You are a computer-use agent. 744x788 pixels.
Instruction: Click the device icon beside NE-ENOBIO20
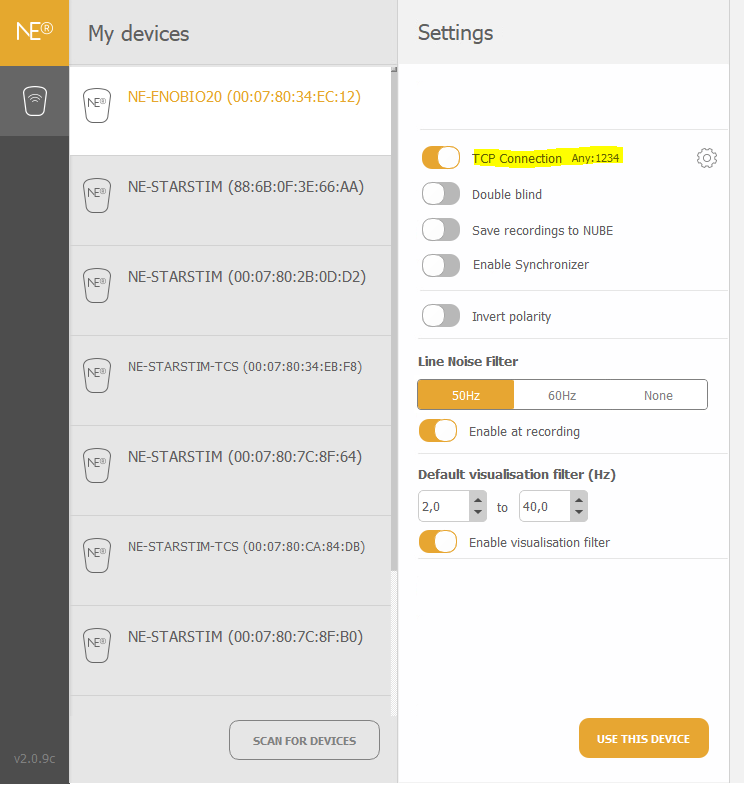(97, 106)
